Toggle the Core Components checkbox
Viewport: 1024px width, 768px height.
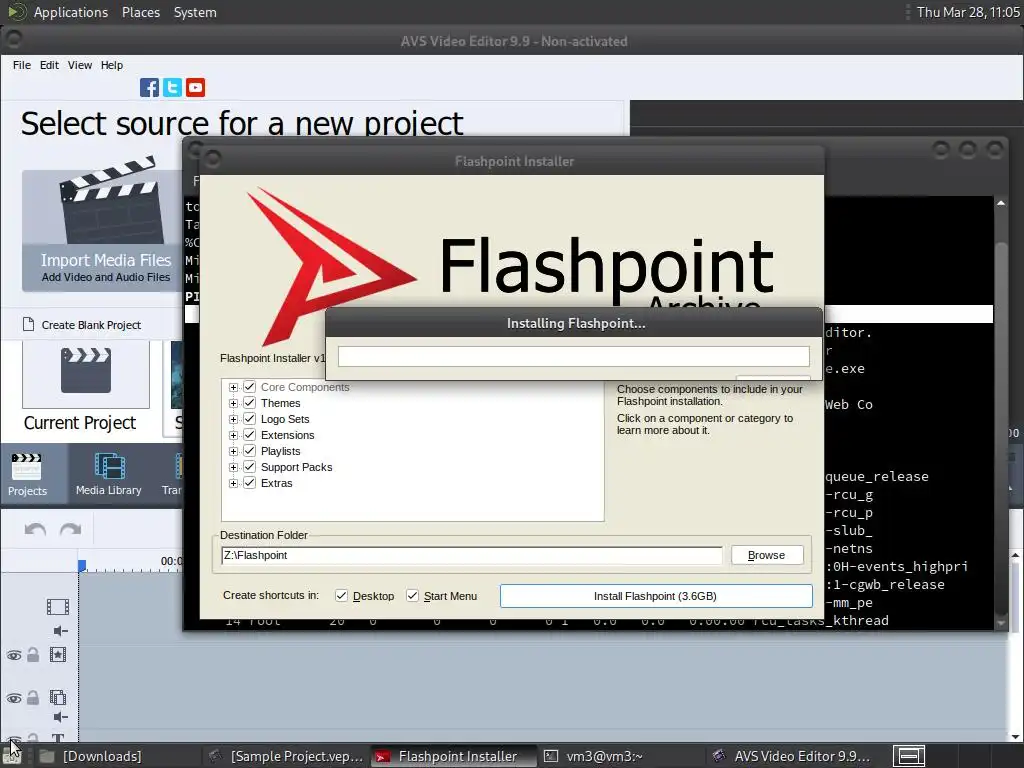click(249, 387)
